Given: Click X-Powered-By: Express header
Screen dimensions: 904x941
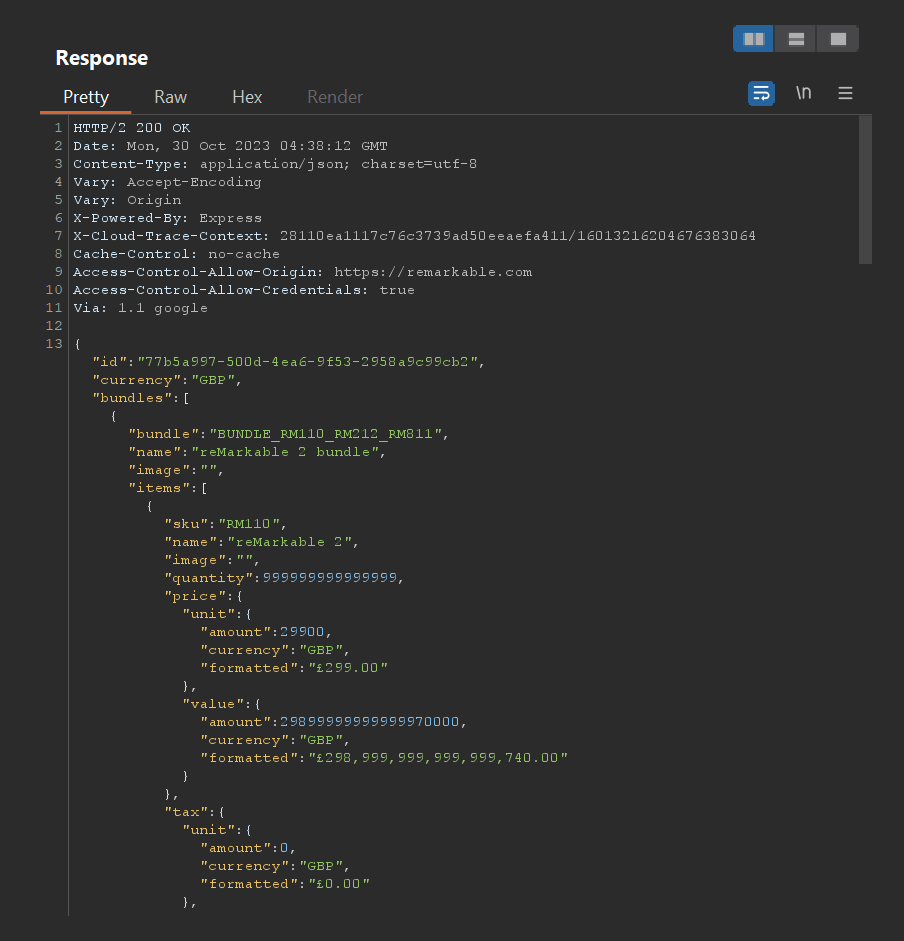Looking at the screenshot, I should click(167, 218).
